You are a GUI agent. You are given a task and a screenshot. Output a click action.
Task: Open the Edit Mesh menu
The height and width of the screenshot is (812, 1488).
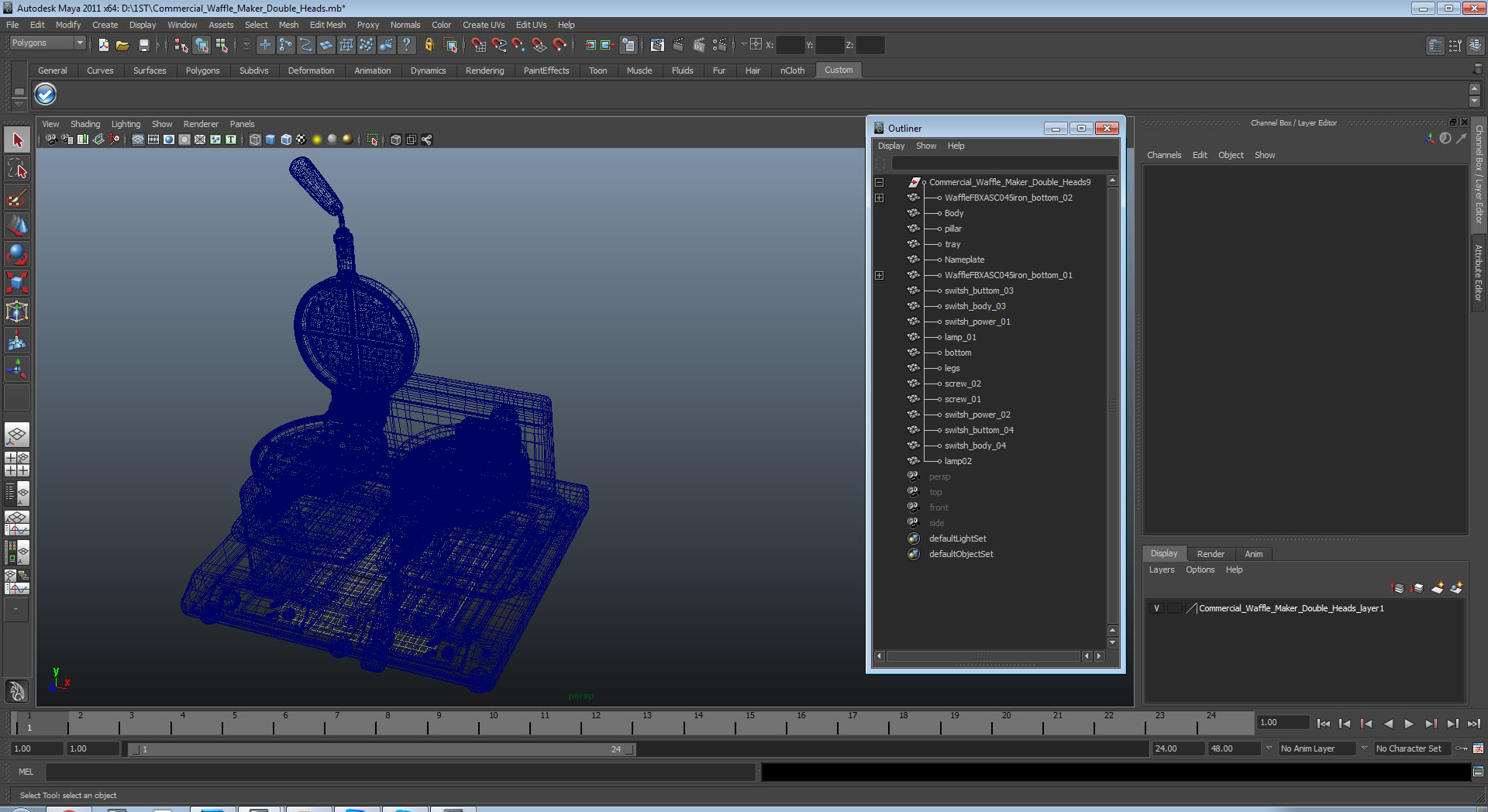[328, 25]
